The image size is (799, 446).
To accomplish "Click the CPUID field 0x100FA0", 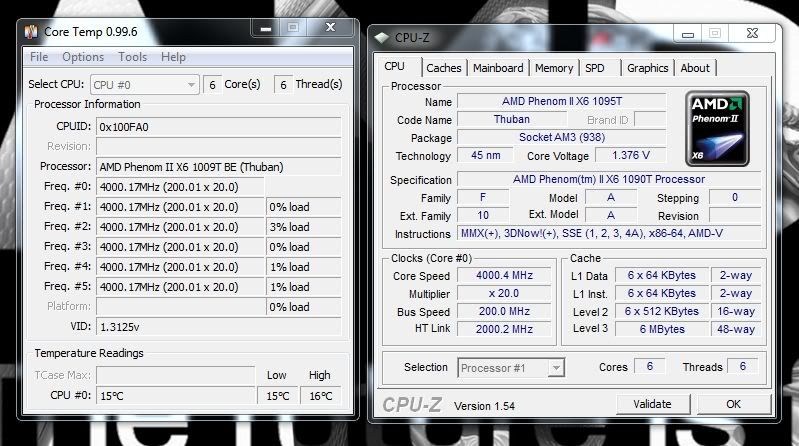I will 218,127.
